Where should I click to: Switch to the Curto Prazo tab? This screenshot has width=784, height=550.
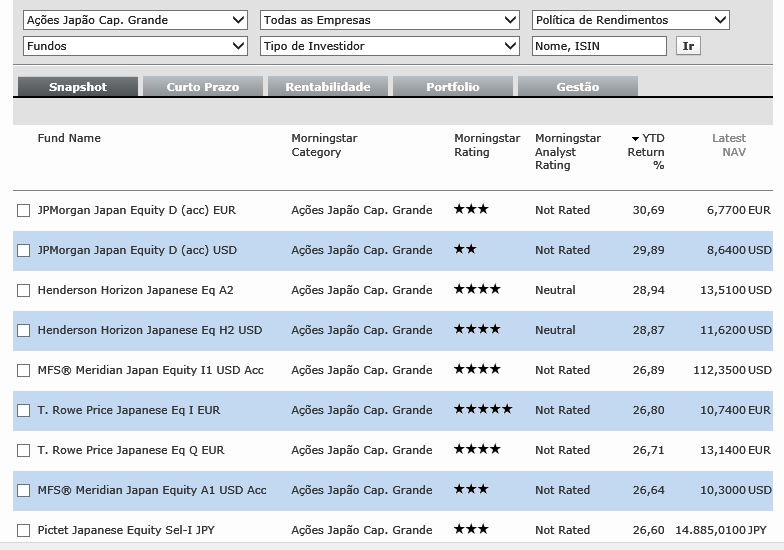coord(202,86)
